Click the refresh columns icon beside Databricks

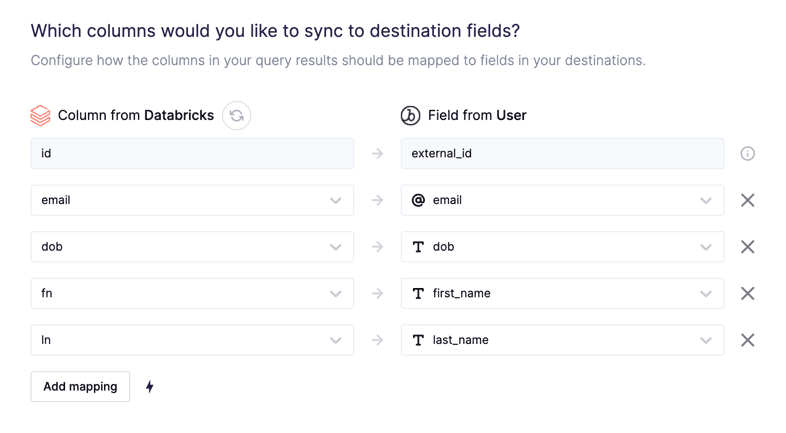coord(237,116)
